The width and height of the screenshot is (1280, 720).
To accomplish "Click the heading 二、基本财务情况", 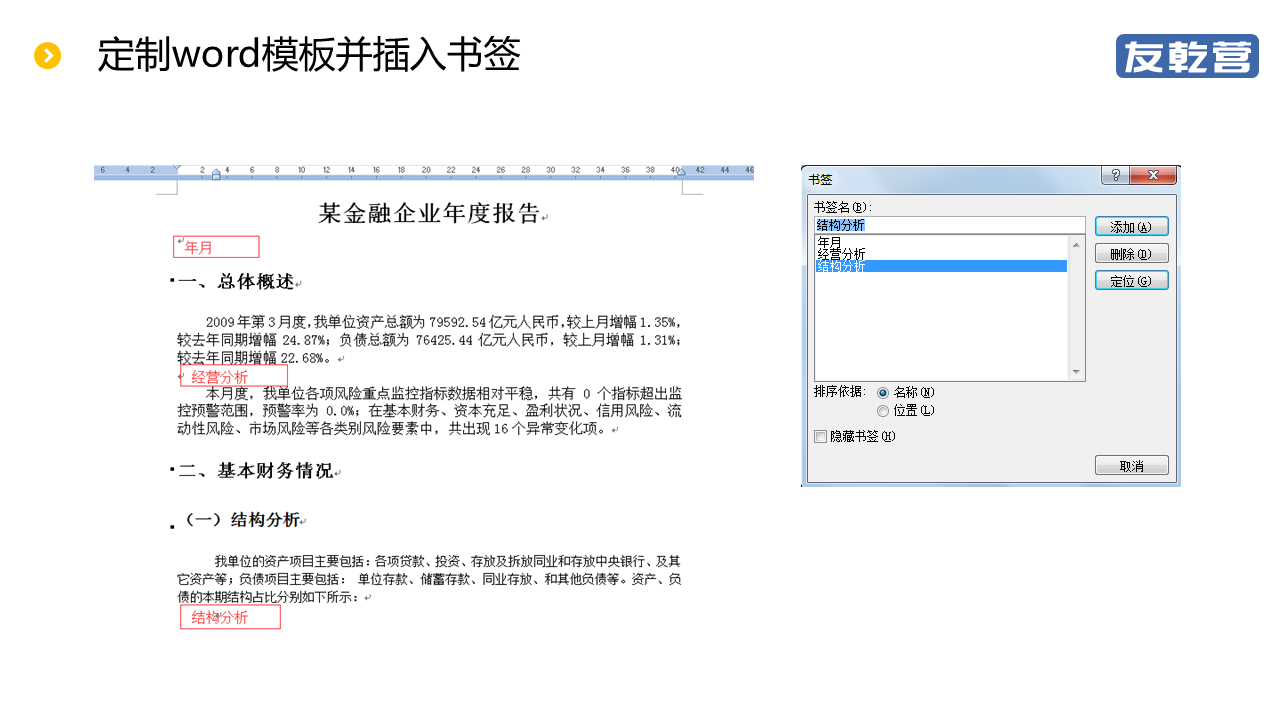I will tap(256, 471).
